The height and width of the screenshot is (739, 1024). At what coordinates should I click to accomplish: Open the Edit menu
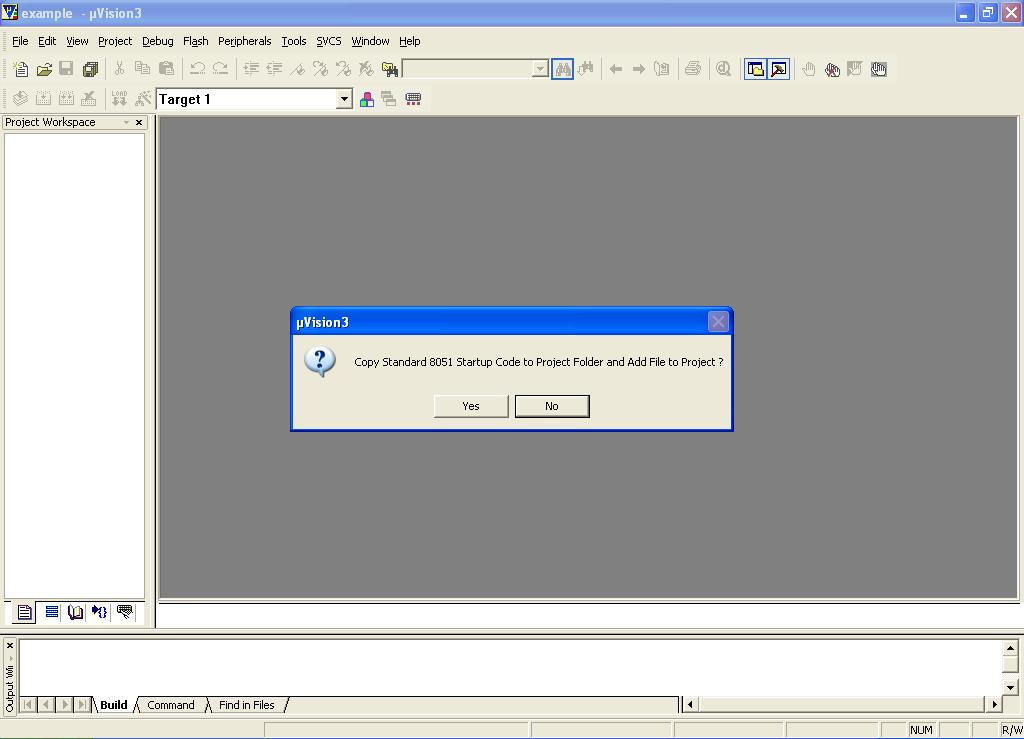click(x=47, y=41)
